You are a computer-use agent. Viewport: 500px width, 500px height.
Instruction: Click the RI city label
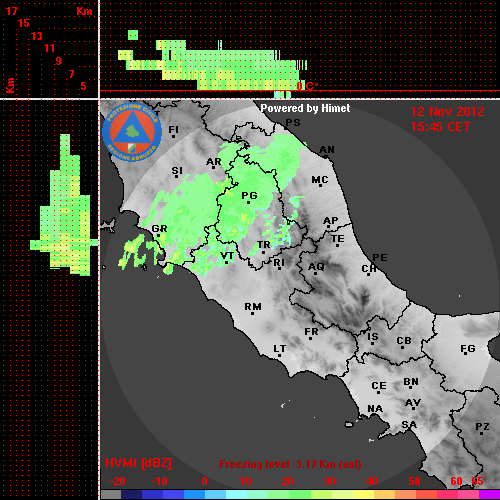coord(279,263)
